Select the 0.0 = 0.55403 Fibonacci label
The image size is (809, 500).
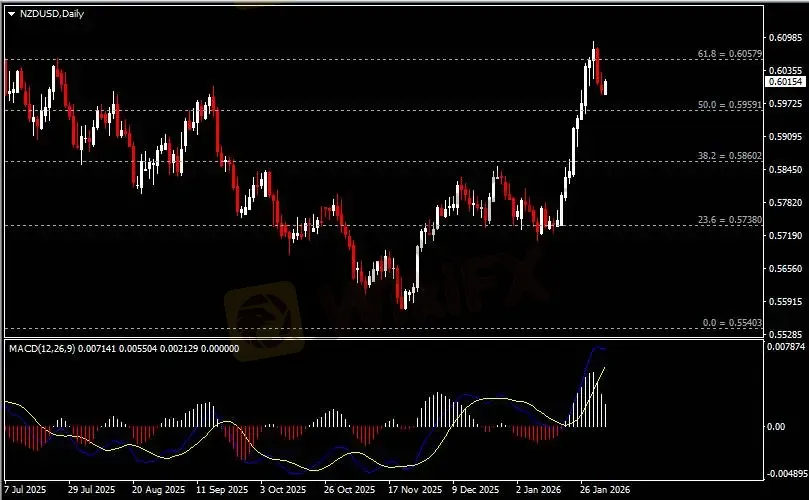pos(732,322)
